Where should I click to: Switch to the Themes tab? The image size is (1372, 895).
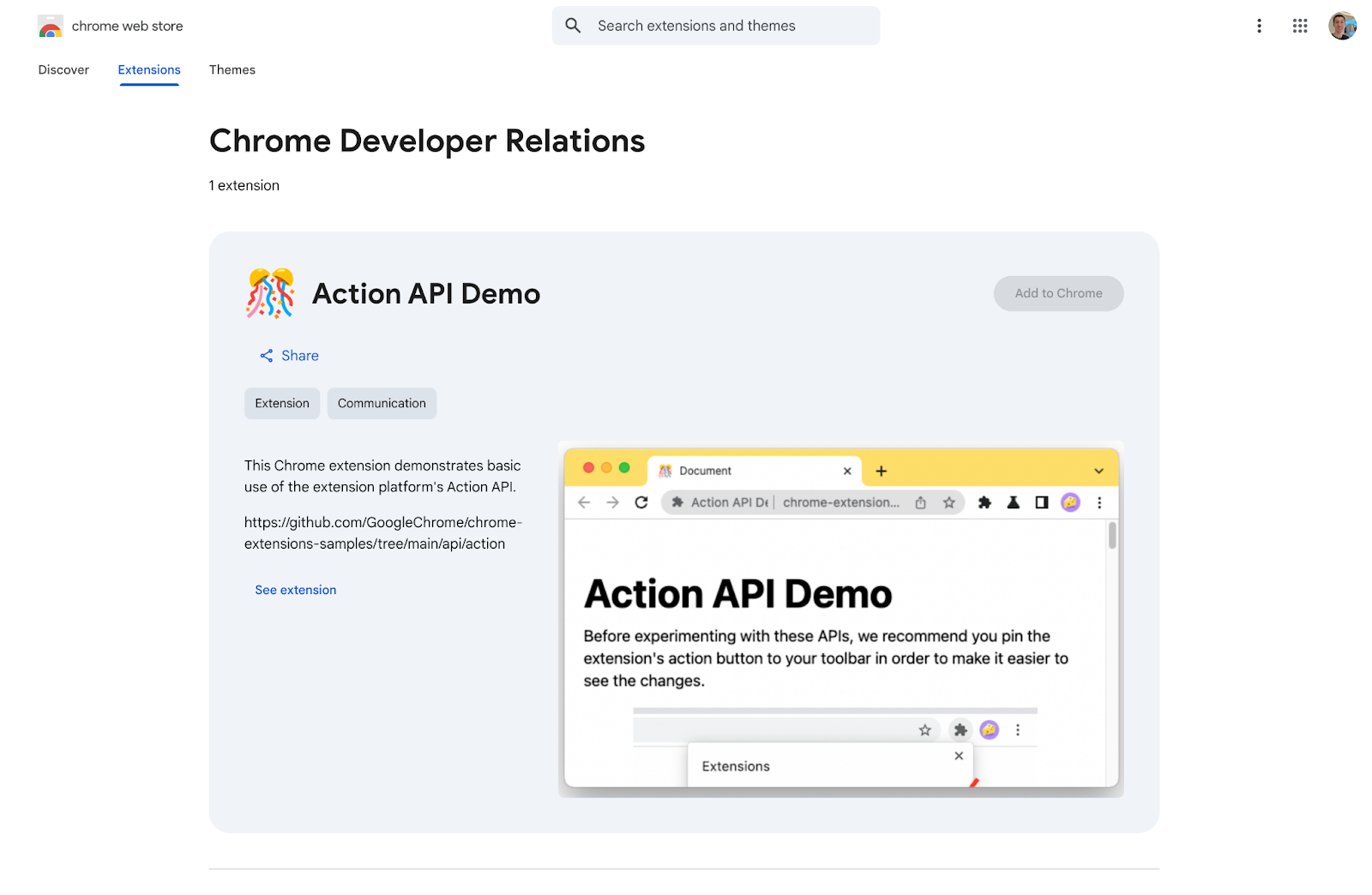pos(232,69)
